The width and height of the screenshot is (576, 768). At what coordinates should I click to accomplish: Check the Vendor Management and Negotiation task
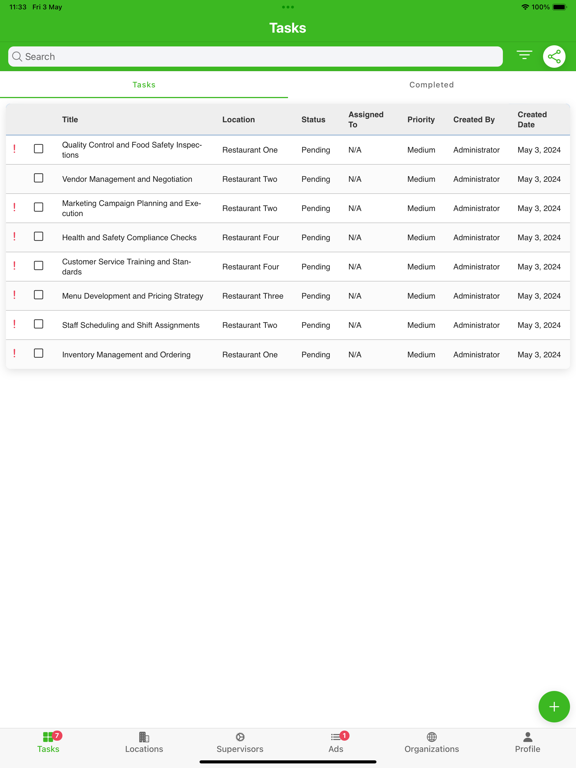pos(38,178)
